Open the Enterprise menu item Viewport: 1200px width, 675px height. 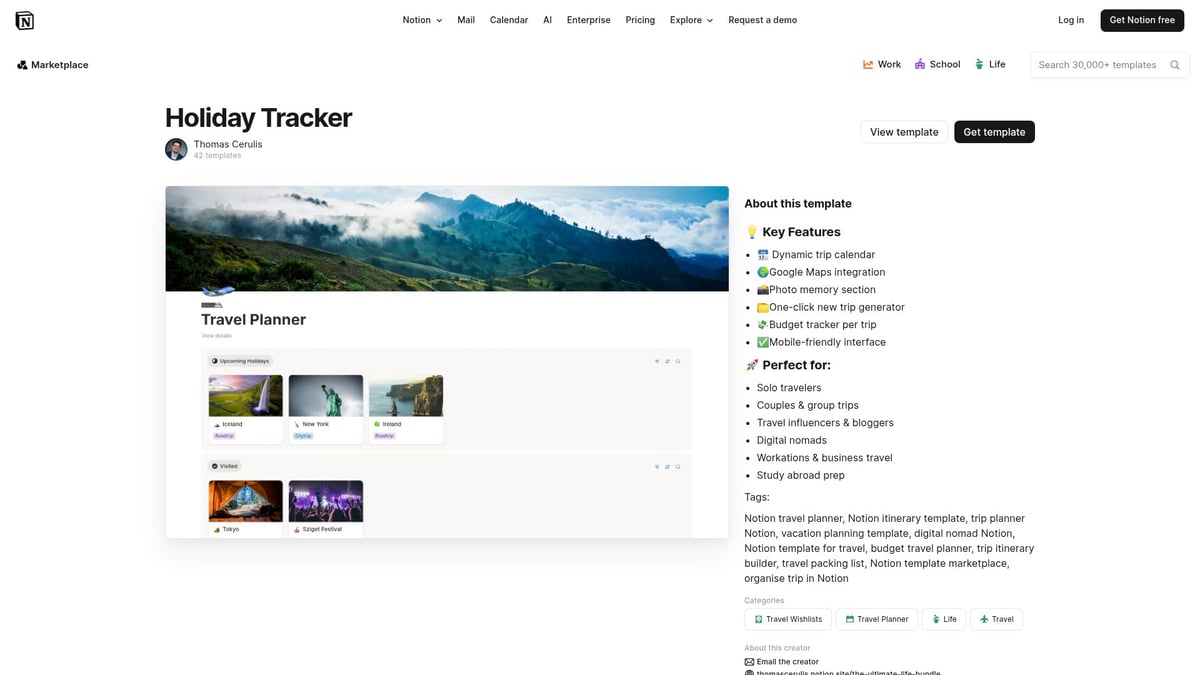[588, 19]
